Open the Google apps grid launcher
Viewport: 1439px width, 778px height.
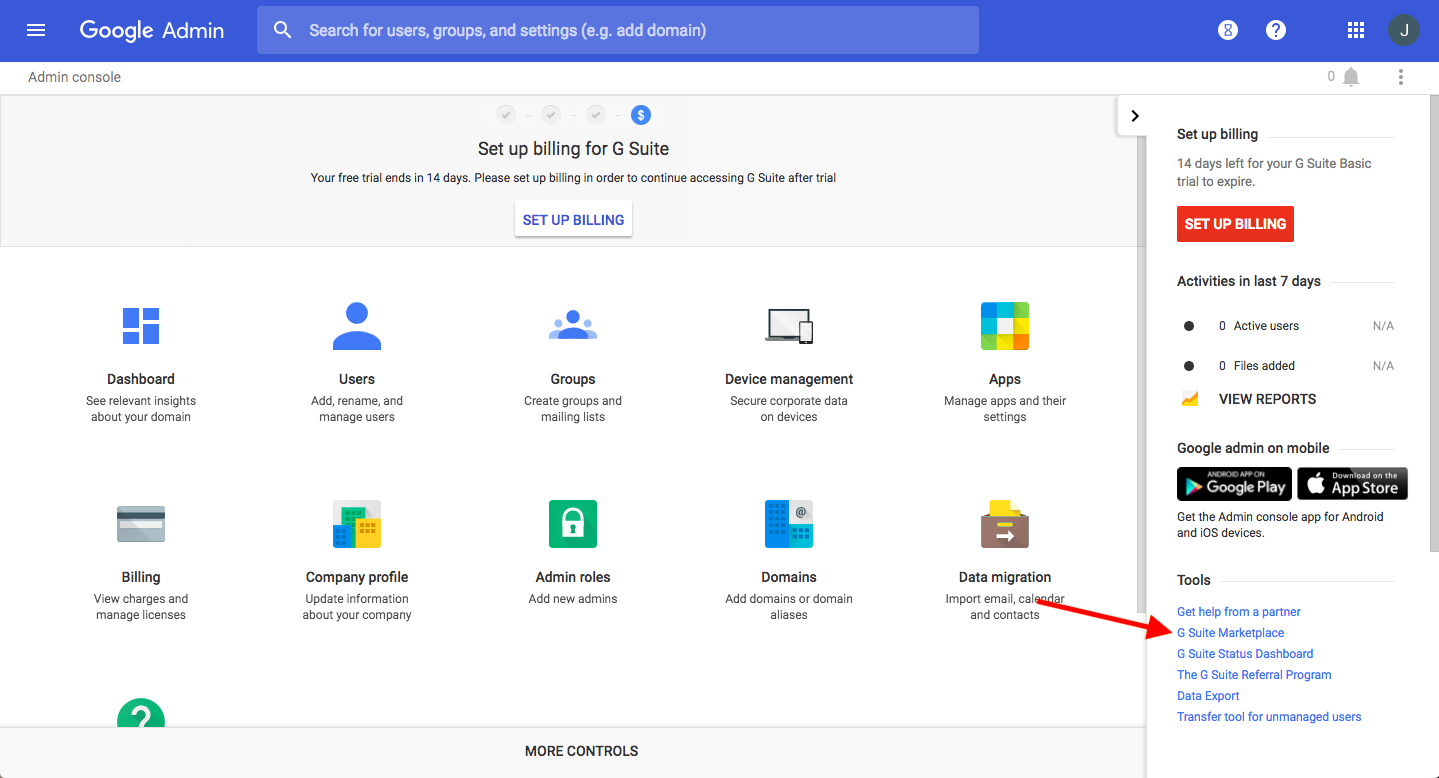[x=1356, y=30]
